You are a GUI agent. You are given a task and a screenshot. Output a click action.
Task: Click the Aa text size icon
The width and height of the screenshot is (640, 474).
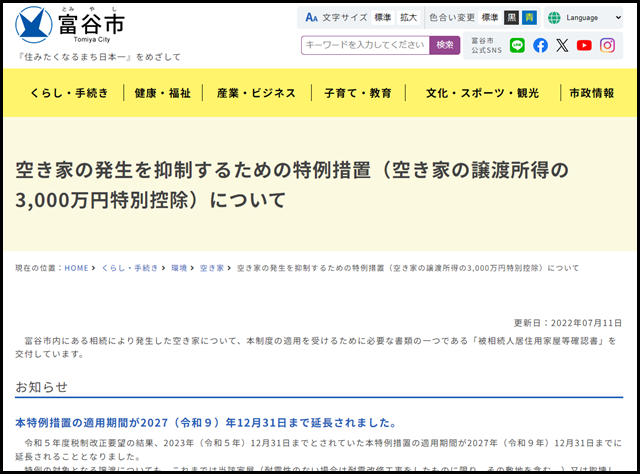(x=311, y=18)
